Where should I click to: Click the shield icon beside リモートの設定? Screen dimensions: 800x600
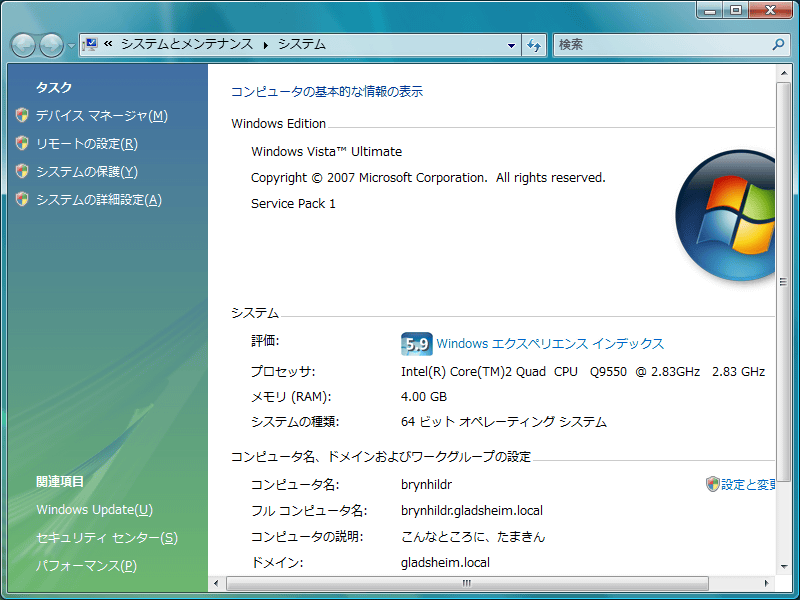pos(22,144)
